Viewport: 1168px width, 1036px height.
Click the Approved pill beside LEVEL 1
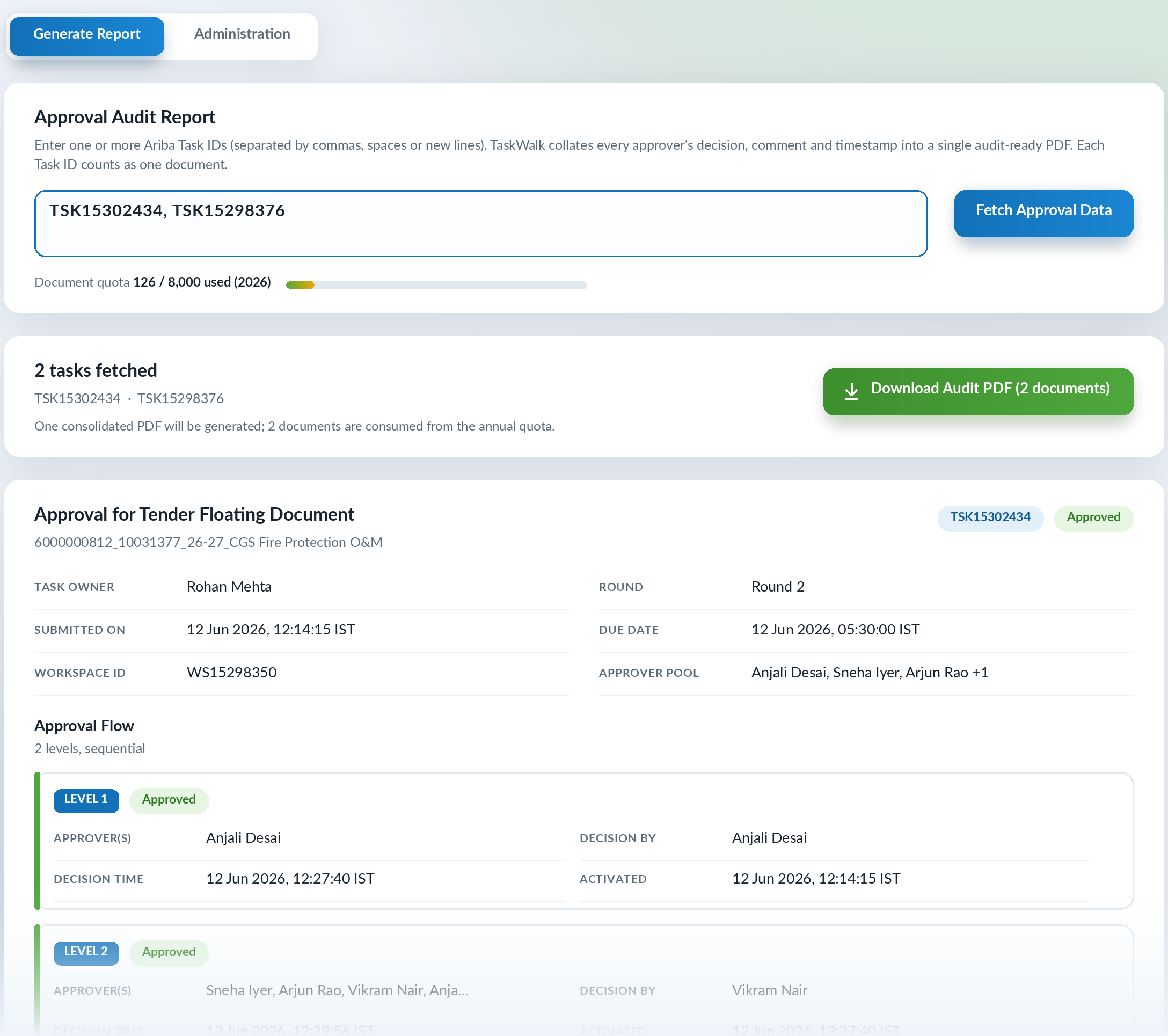[169, 800]
